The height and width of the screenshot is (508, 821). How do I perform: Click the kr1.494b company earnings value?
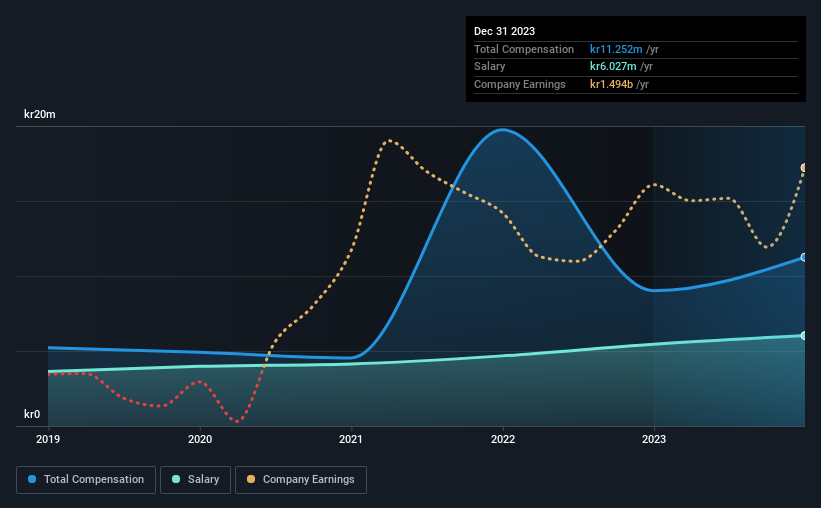(x=612, y=84)
